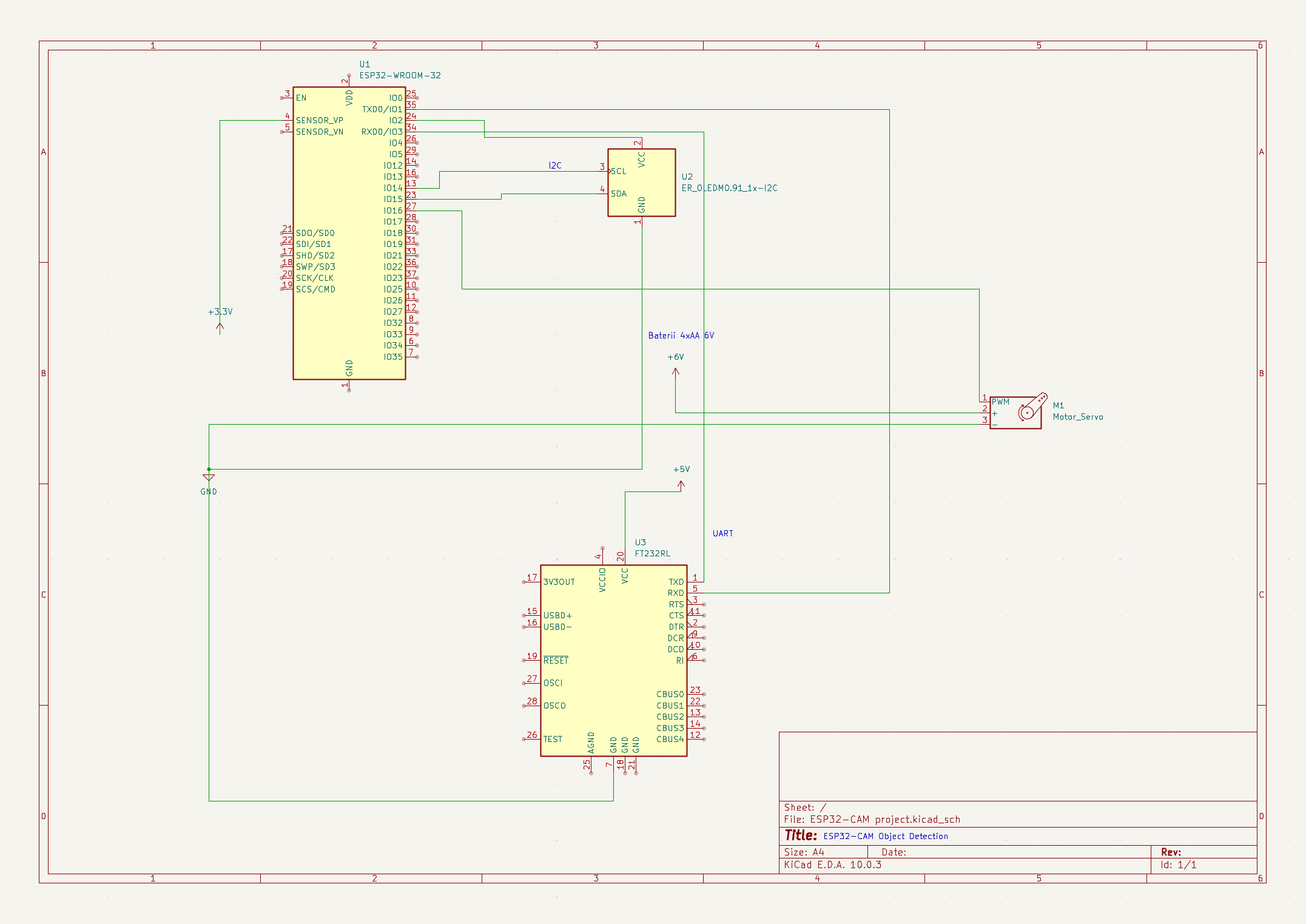
Task: Click the U3 reference designator
Action: [x=641, y=542]
